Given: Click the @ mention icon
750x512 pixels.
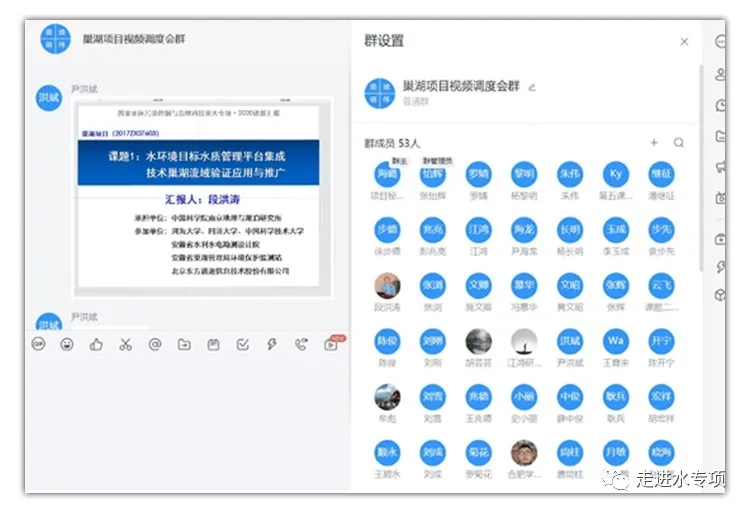Looking at the screenshot, I should coord(155,344).
